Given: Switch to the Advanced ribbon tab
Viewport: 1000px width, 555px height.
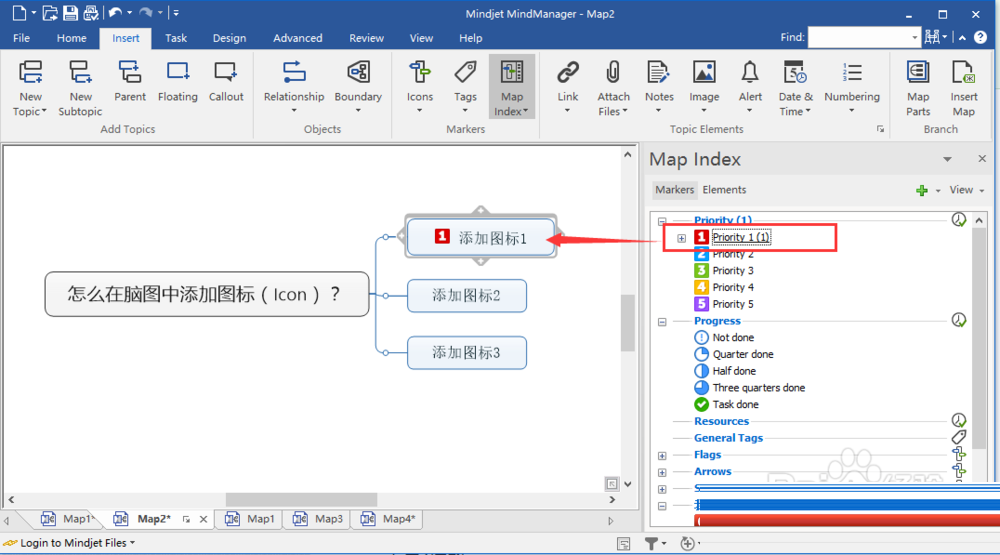Looking at the screenshot, I should (x=297, y=38).
